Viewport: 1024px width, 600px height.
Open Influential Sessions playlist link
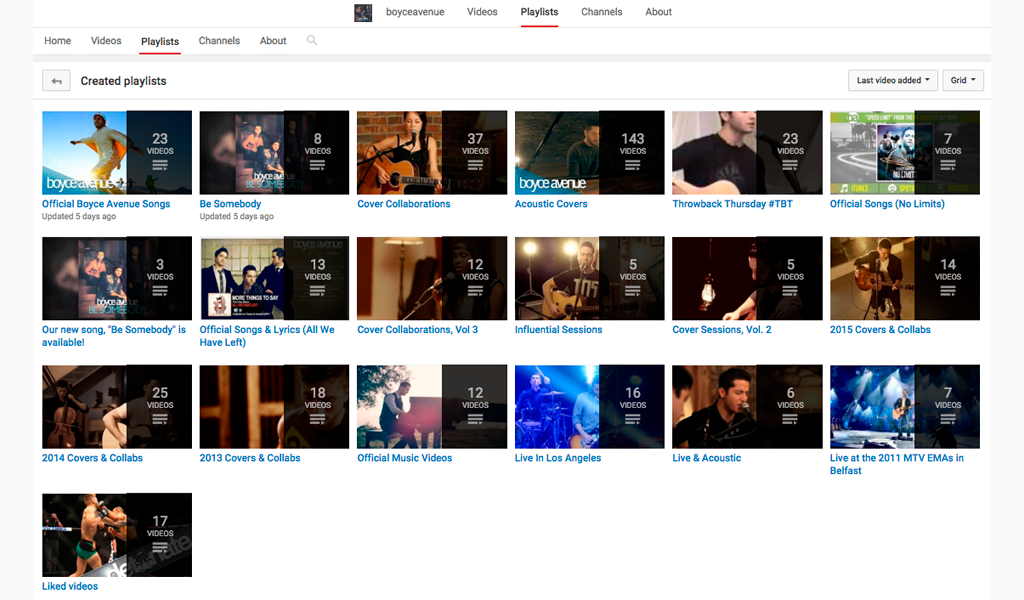click(x=558, y=330)
